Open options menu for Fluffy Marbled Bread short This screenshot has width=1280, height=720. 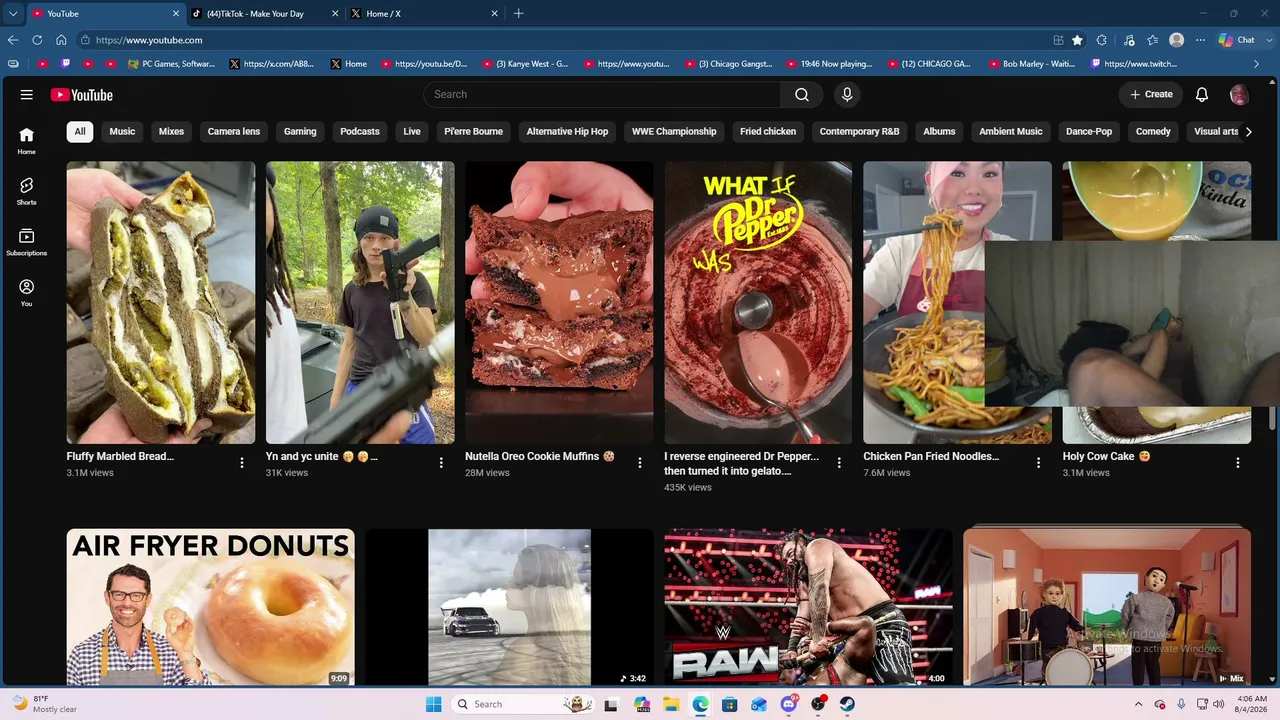[242, 463]
